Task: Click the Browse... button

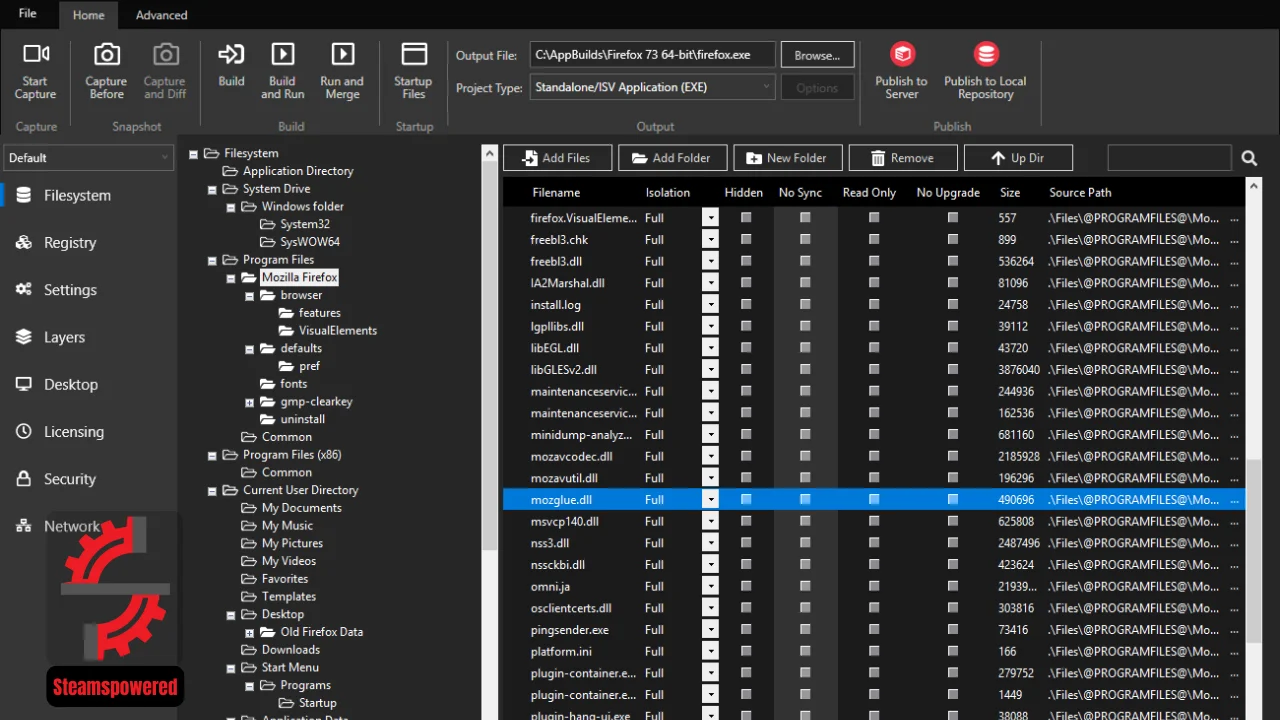Action: tap(817, 55)
